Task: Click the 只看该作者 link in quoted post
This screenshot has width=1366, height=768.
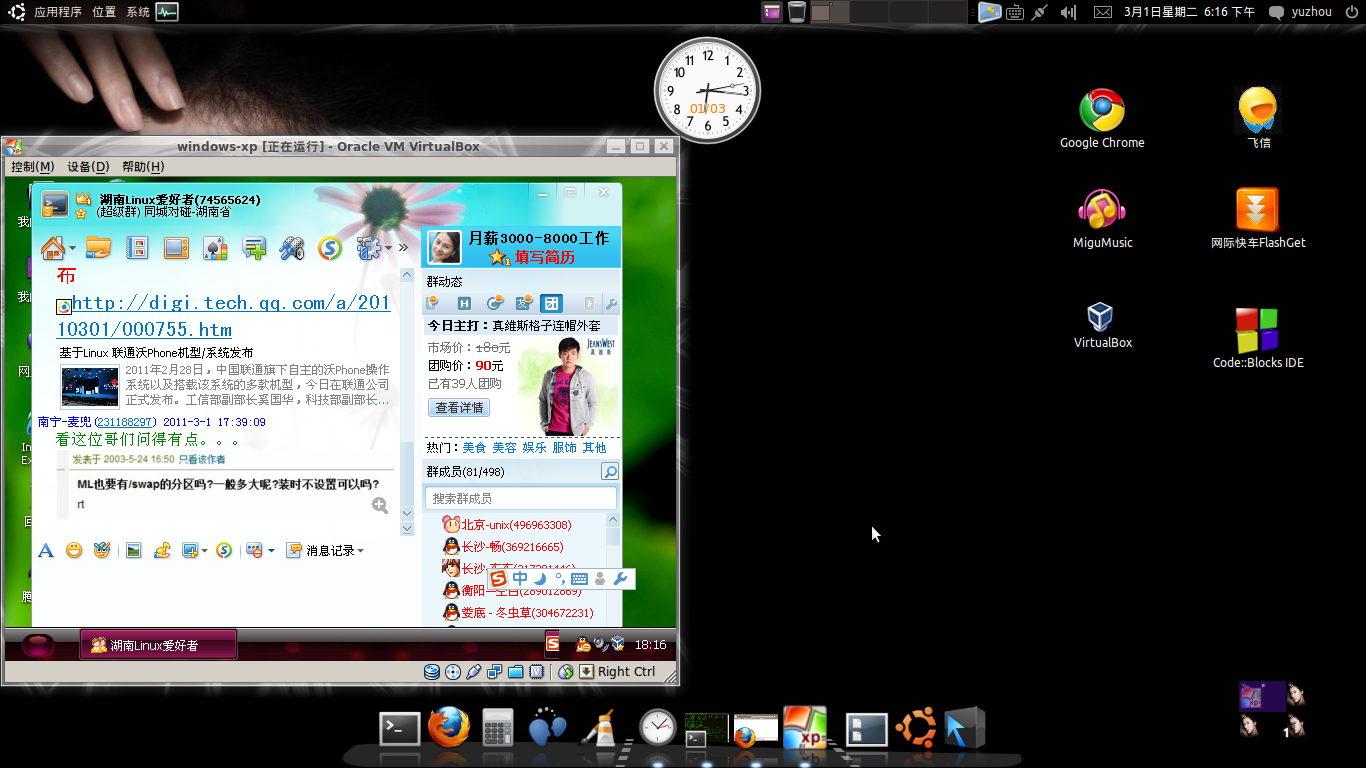Action: (x=203, y=459)
